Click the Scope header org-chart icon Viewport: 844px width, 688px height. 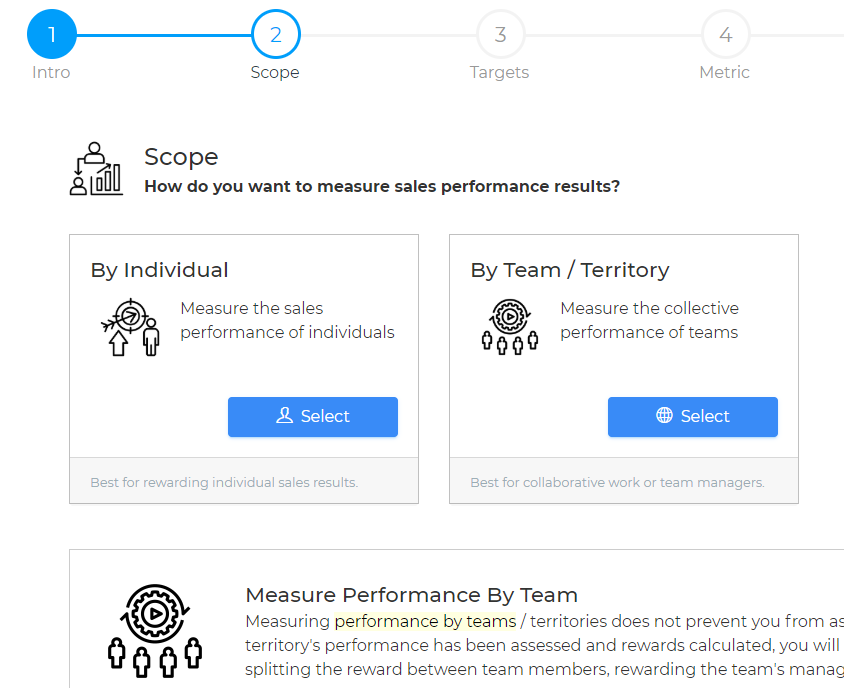[x=96, y=168]
